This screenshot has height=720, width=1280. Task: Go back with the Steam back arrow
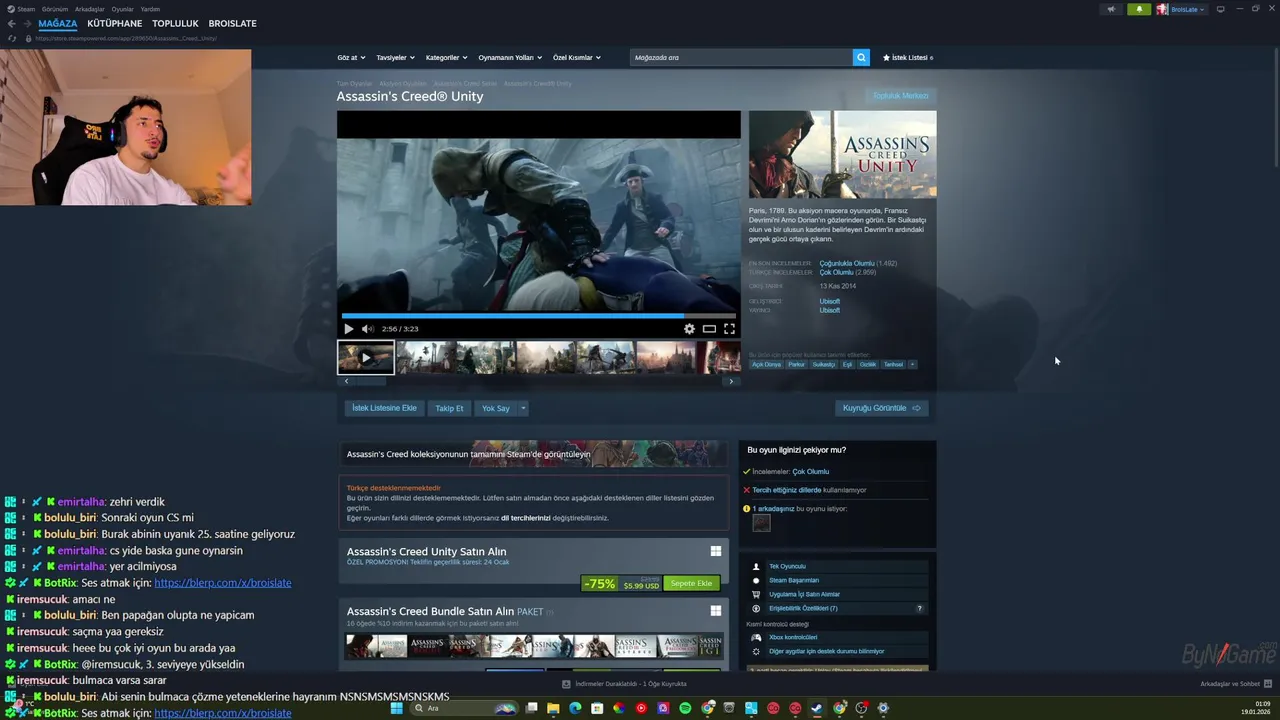(12, 23)
